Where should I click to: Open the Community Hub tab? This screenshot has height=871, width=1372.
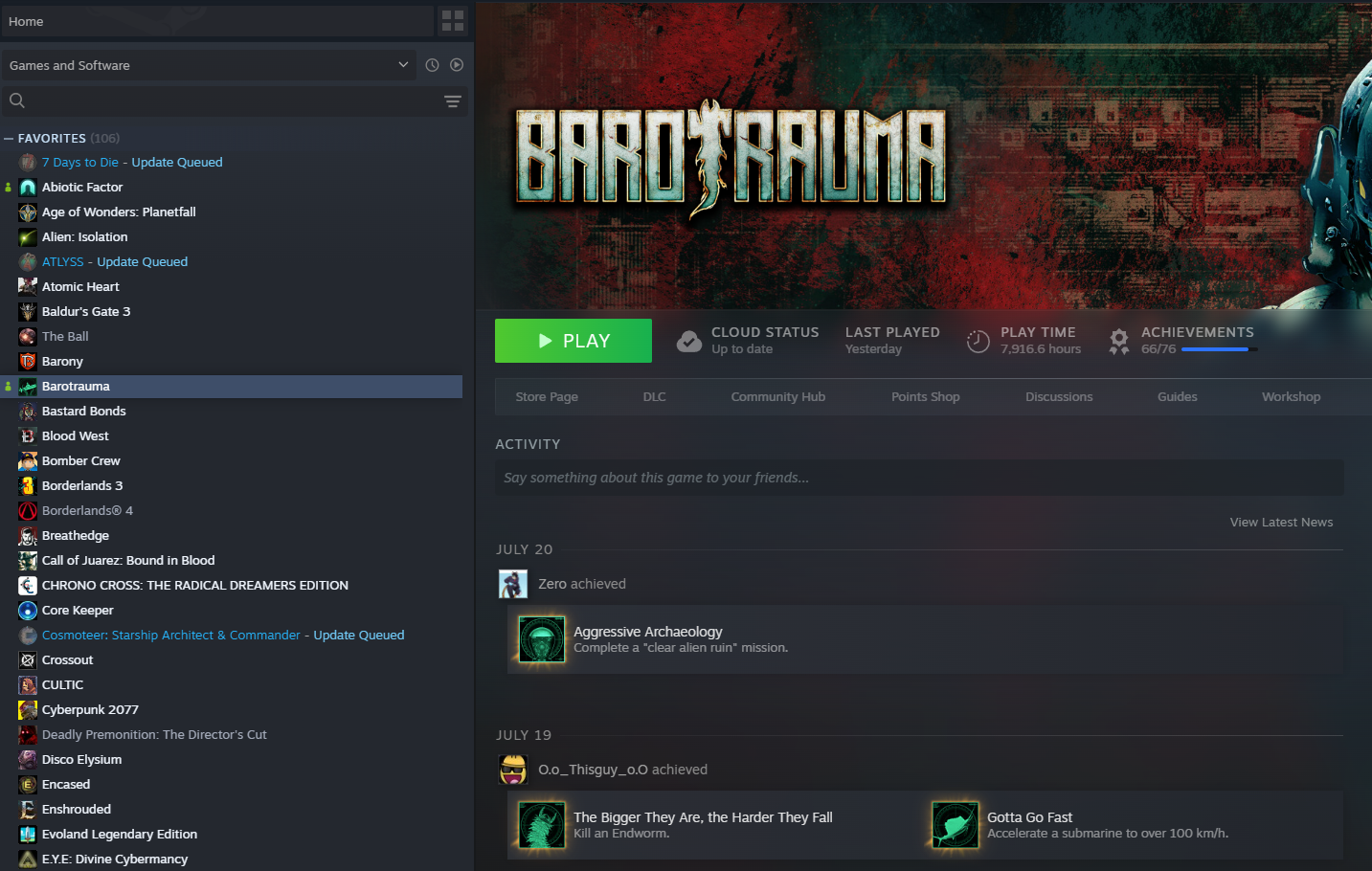click(778, 397)
